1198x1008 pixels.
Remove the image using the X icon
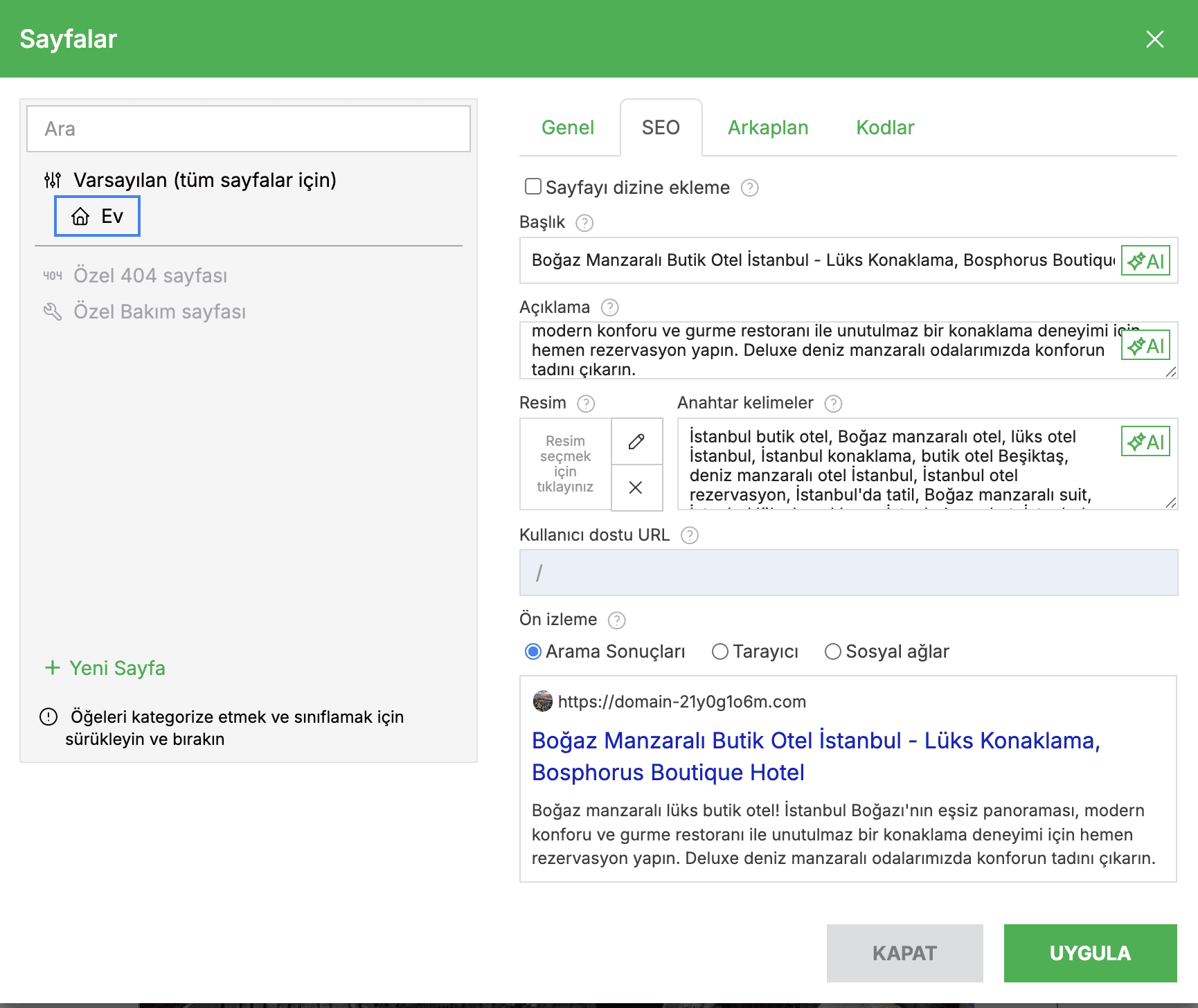(x=636, y=487)
